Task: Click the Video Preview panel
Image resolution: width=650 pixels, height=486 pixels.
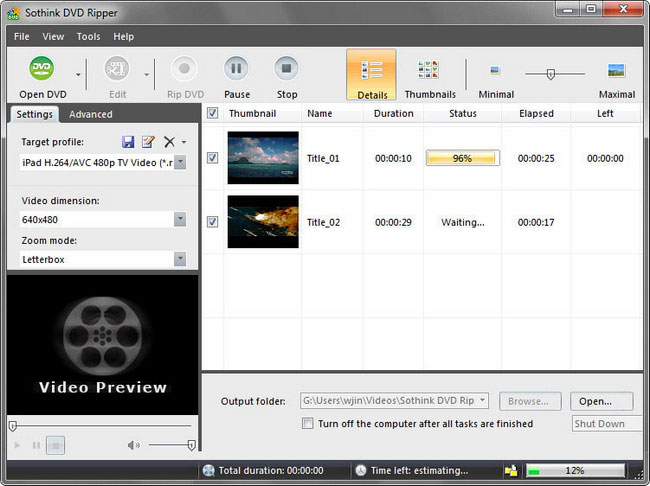Action: tap(102, 345)
